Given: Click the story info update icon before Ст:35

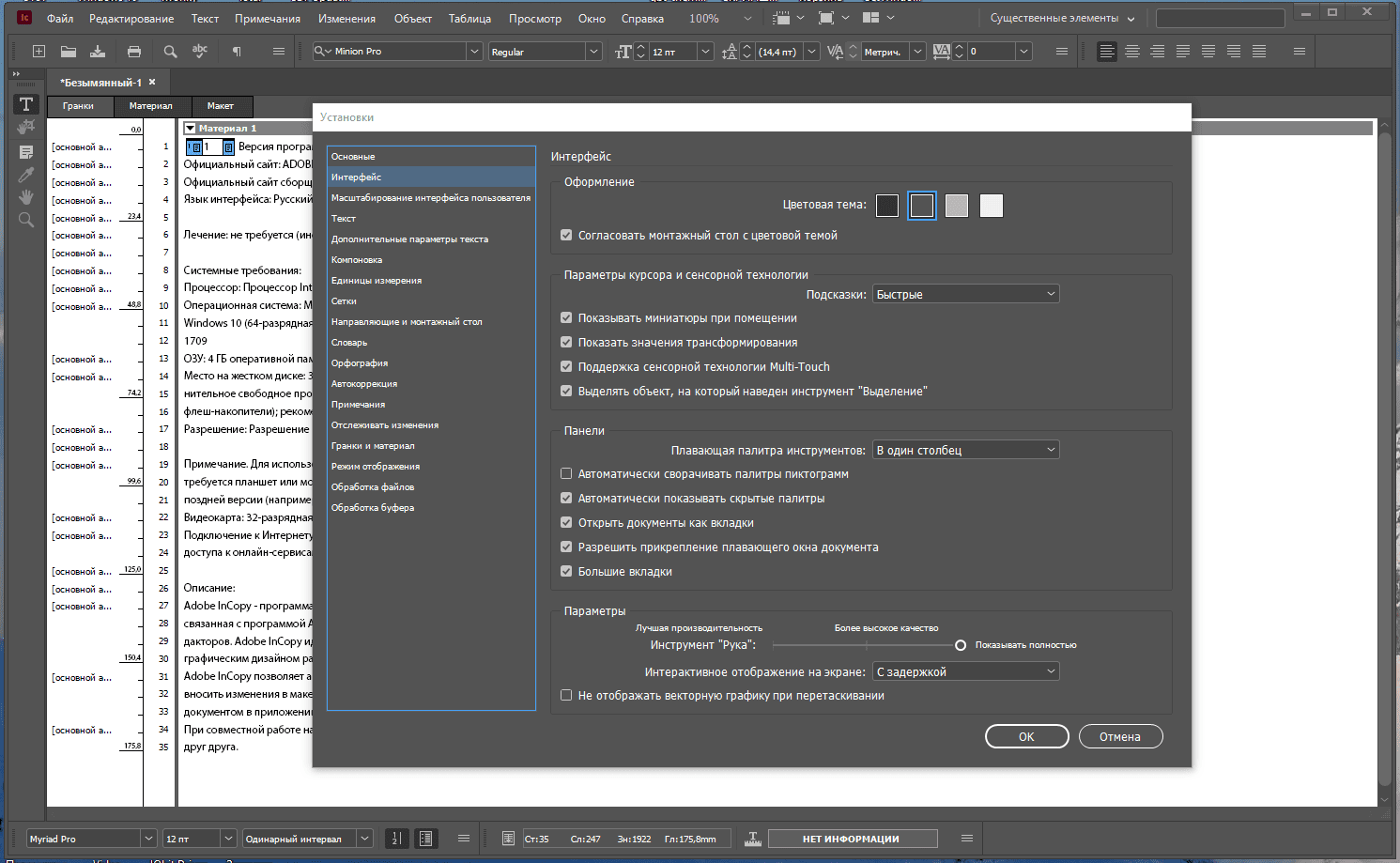Looking at the screenshot, I should [508, 839].
